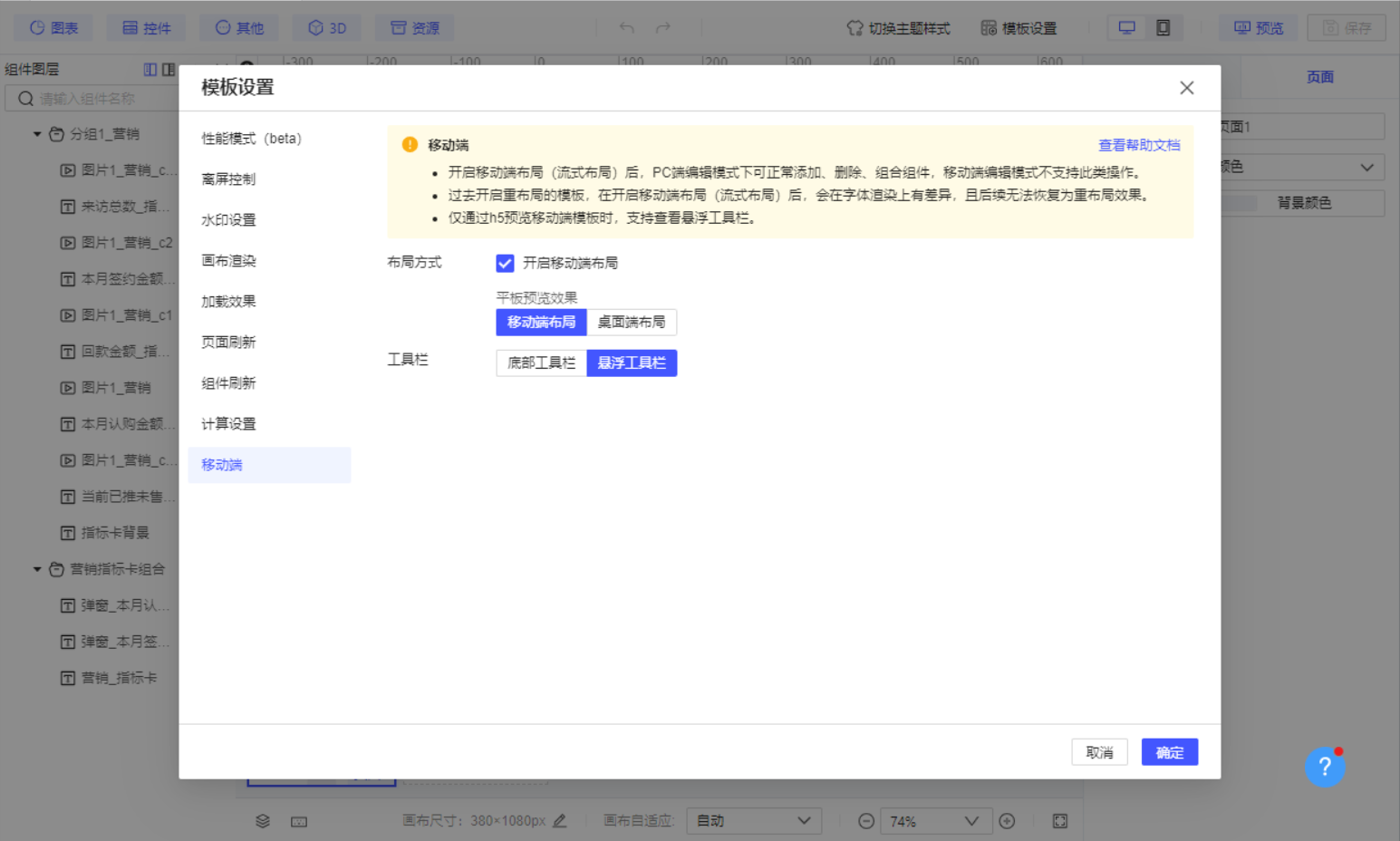This screenshot has width=1400, height=841.
Task: Click the 确定 confirm button
Action: [1169, 752]
